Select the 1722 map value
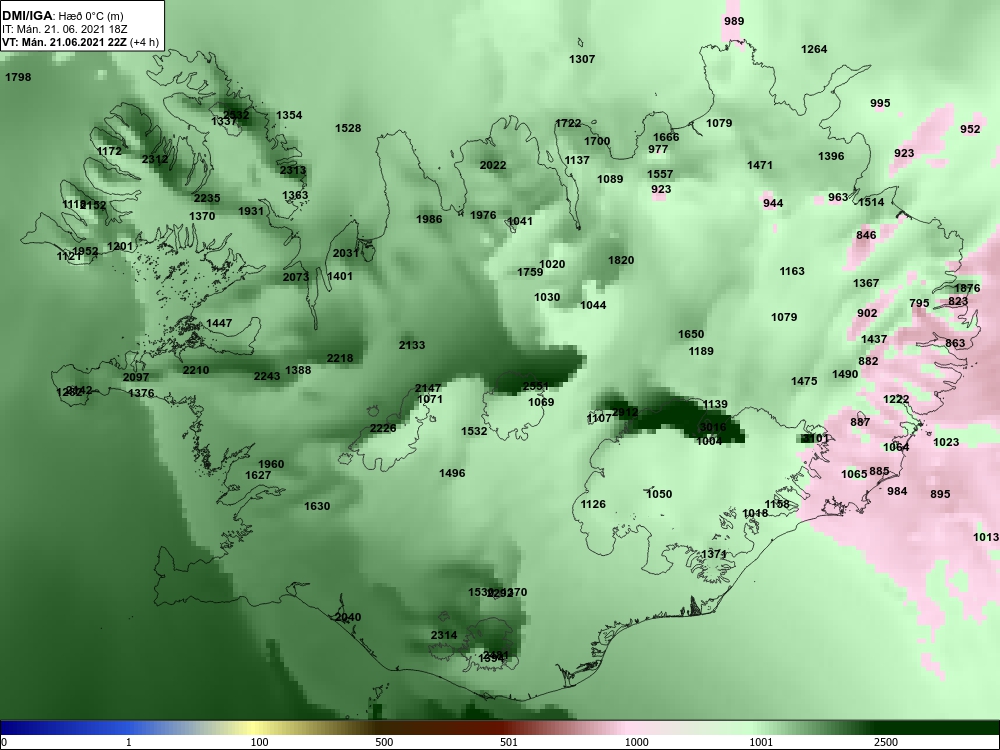 [x=568, y=124]
